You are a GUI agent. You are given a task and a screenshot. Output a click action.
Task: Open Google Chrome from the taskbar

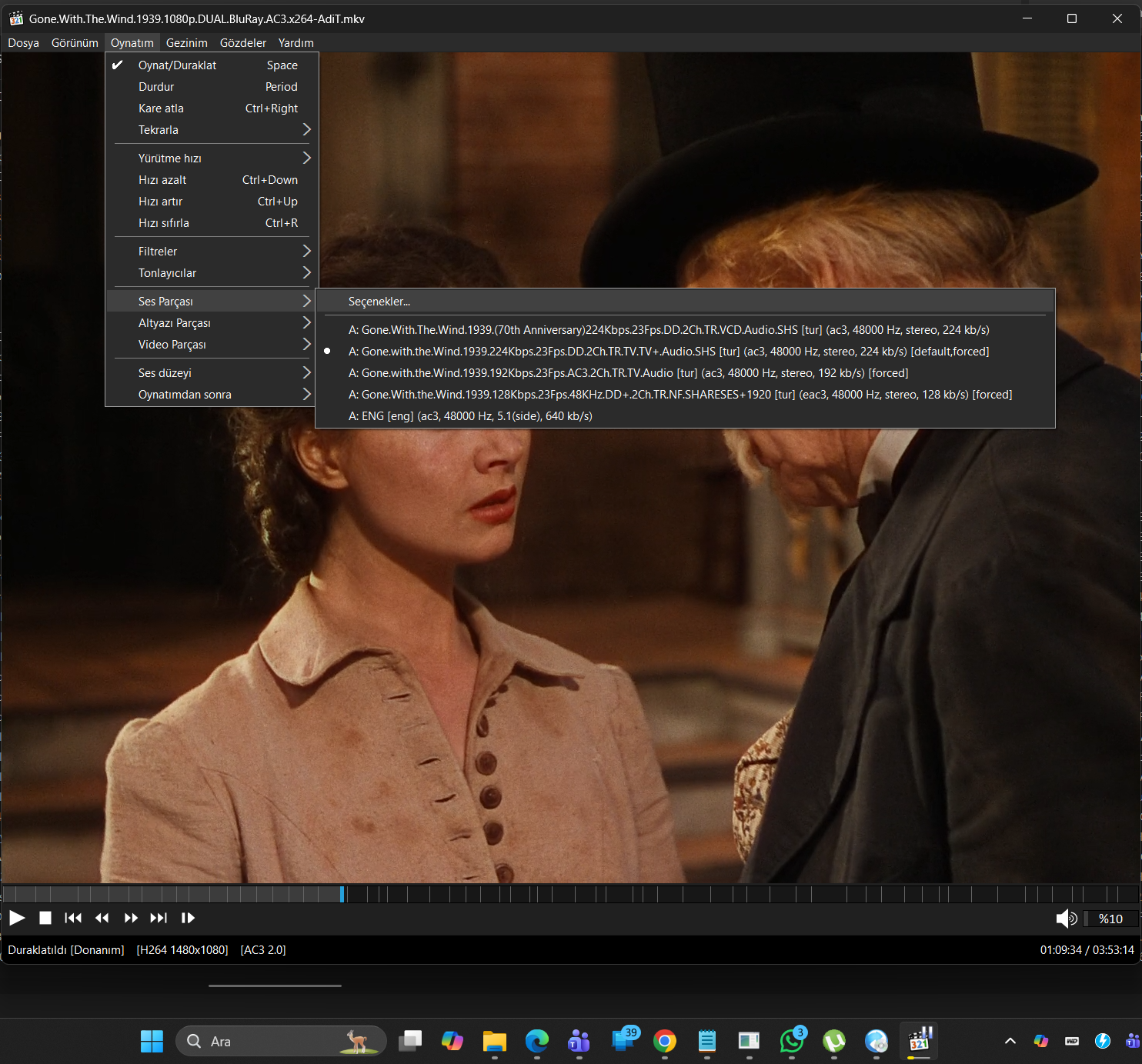click(665, 1041)
